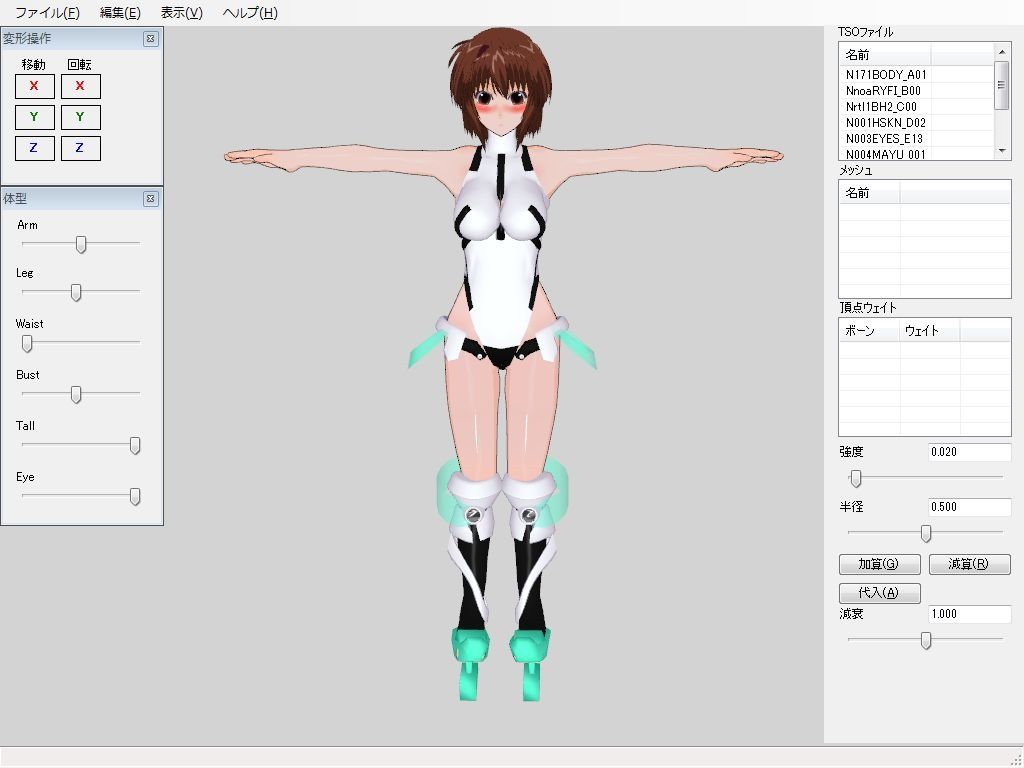Click the 減衰 value field
Viewport: 1024px width, 768px height.
coord(969,614)
